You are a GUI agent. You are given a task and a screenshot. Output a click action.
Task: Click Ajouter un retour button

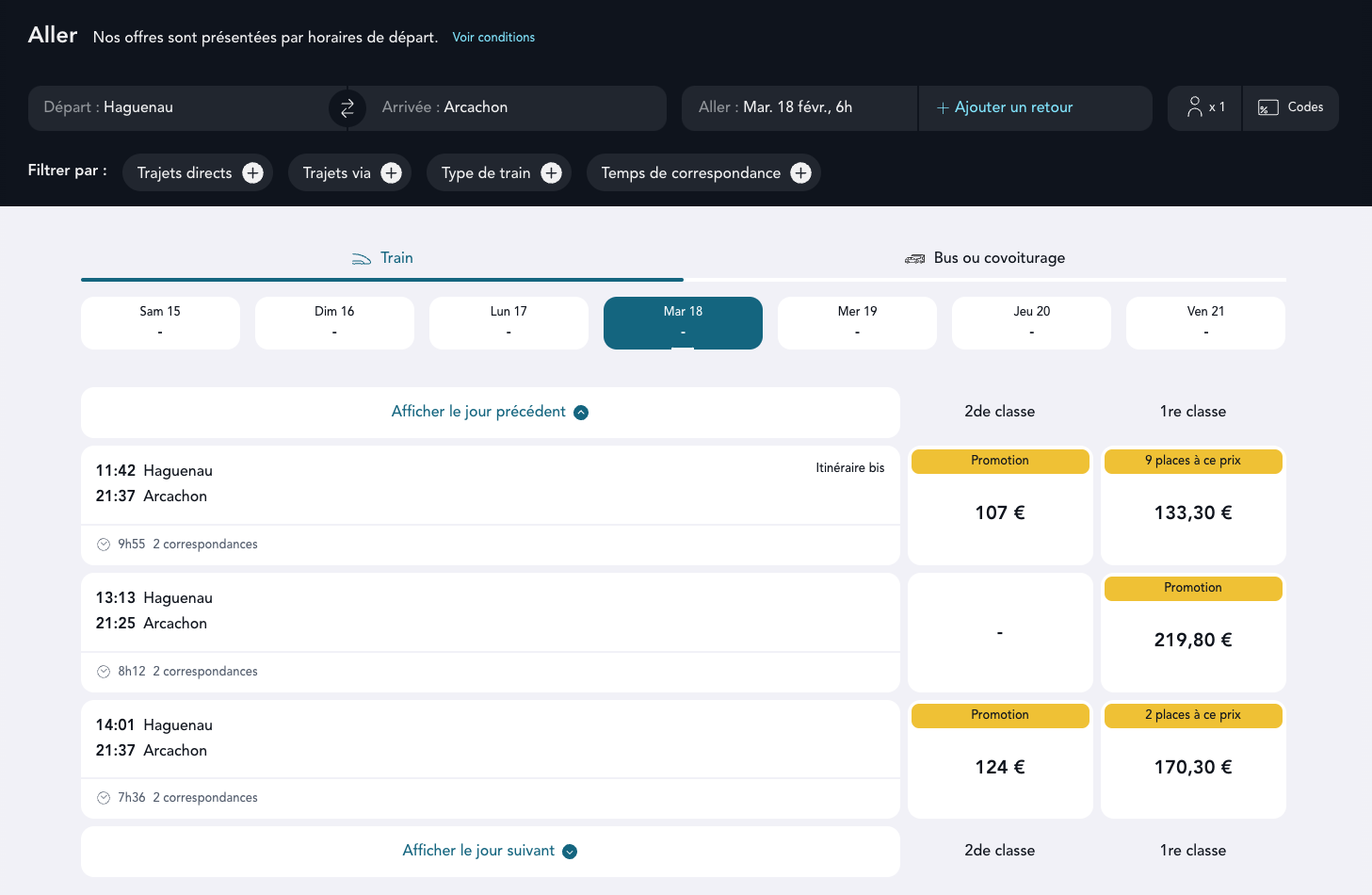1013,107
